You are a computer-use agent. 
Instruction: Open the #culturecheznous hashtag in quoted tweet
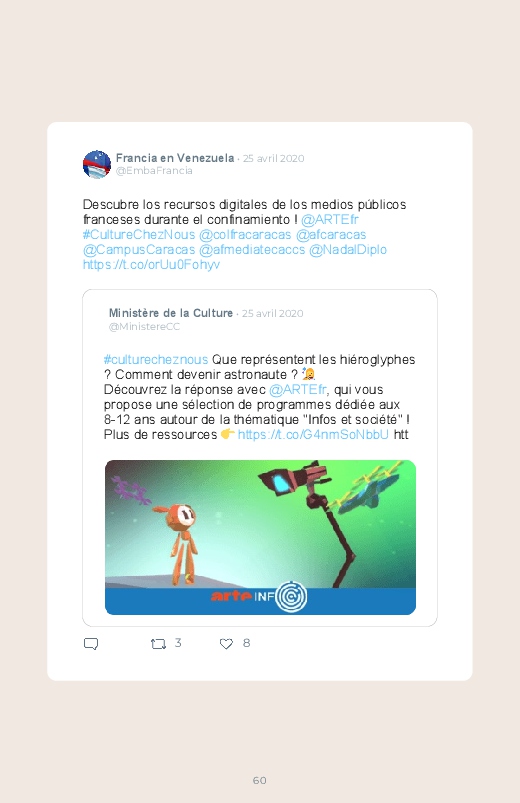[156, 360]
